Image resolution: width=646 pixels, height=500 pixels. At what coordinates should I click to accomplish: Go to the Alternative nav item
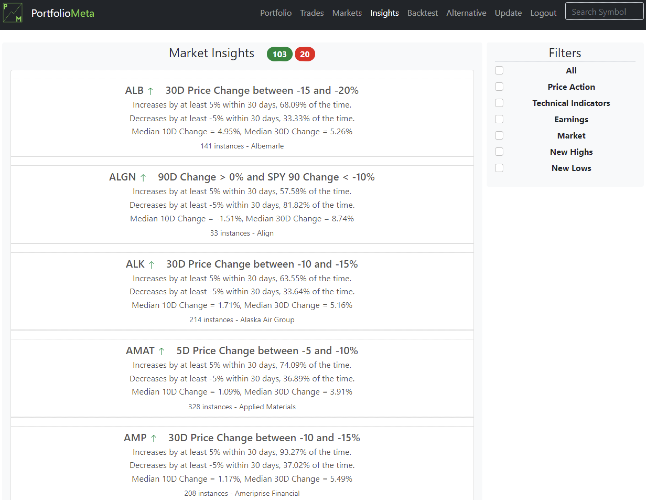tap(466, 13)
